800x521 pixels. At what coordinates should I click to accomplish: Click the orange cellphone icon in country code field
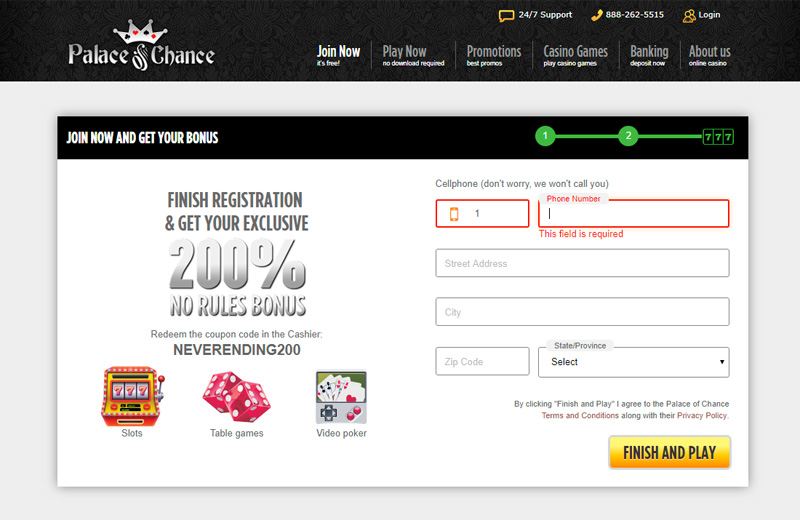(x=454, y=214)
